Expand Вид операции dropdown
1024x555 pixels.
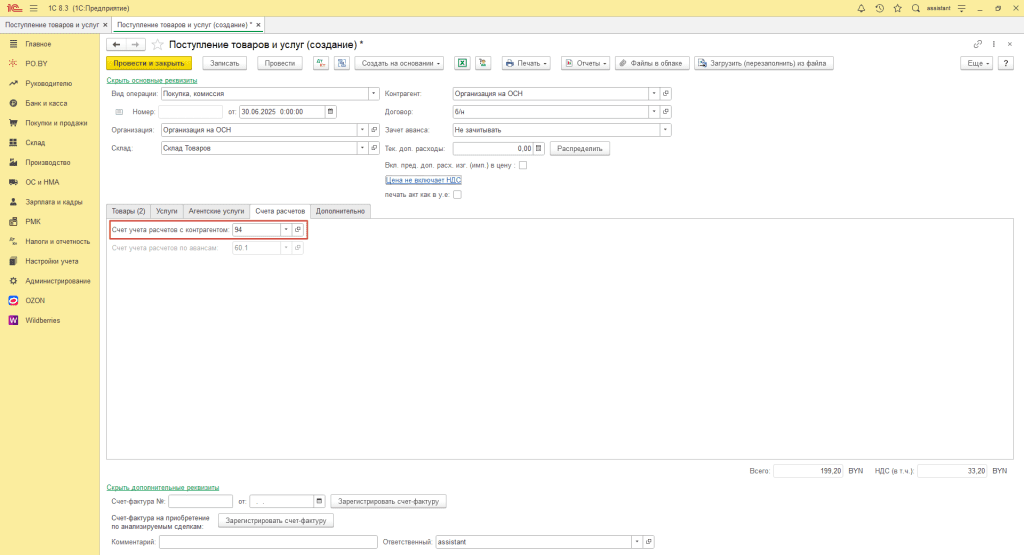374,93
